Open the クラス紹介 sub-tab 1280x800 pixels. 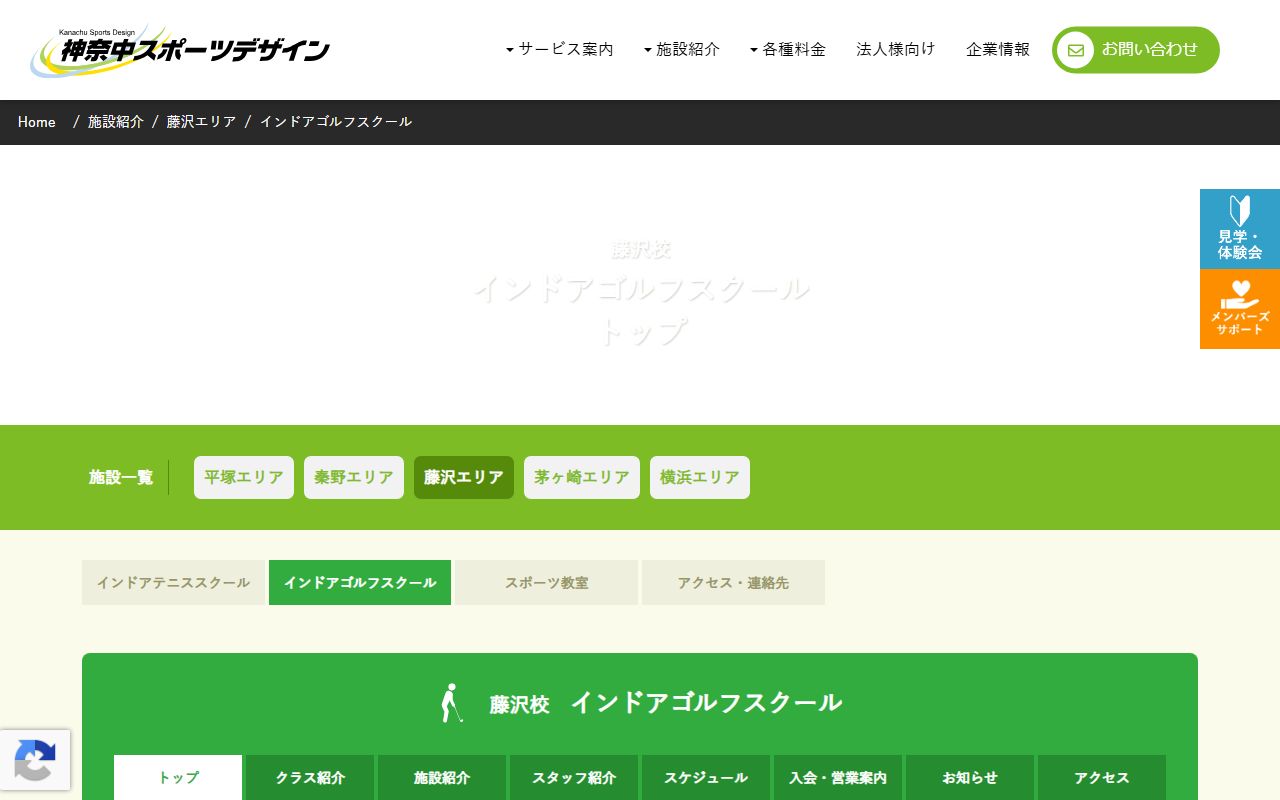pyautogui.click(x=310, y=777)
